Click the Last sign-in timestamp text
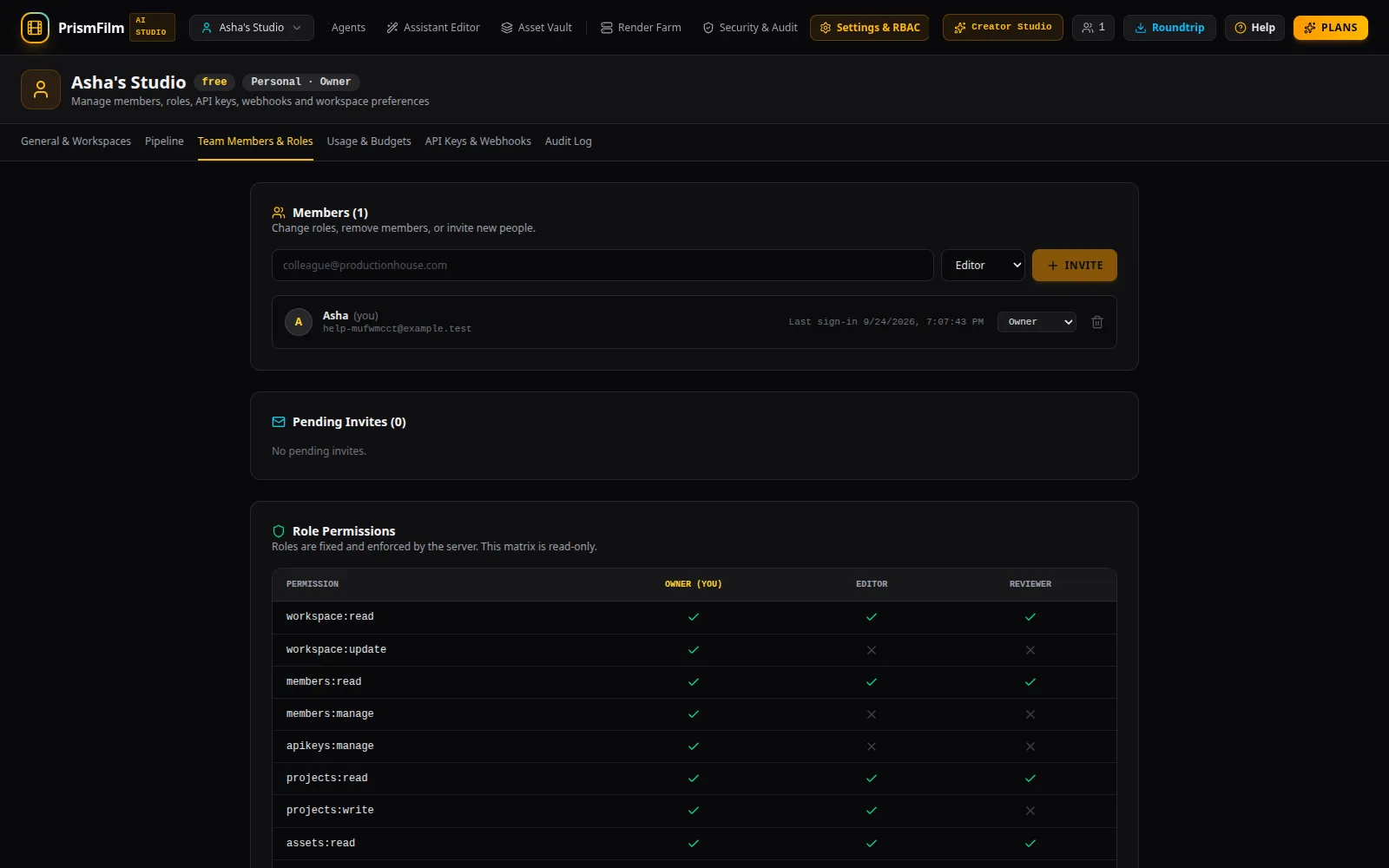1389x868 pixels. coord(886,322)
